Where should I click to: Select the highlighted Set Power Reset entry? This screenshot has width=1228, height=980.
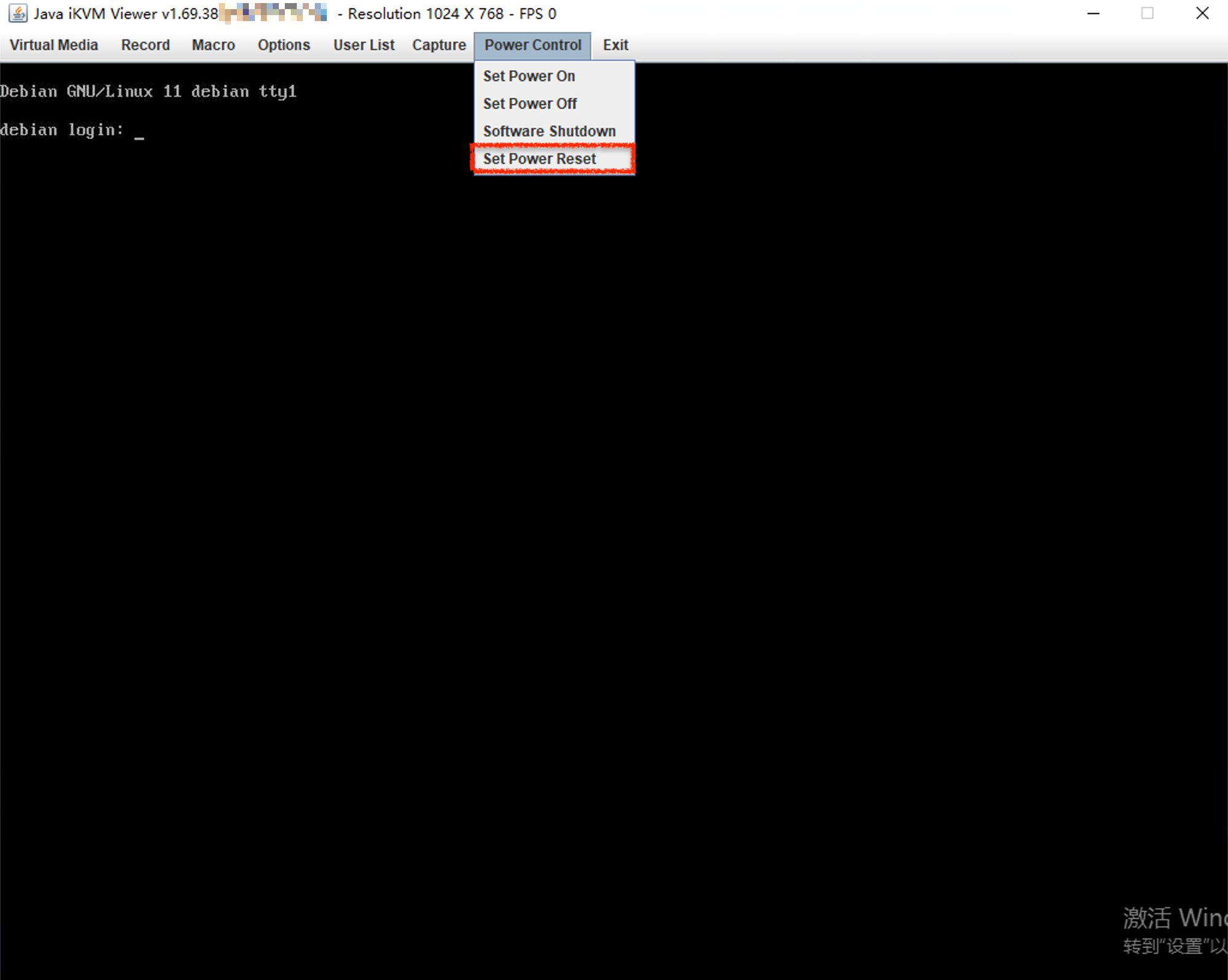click(x=539, y=159)
